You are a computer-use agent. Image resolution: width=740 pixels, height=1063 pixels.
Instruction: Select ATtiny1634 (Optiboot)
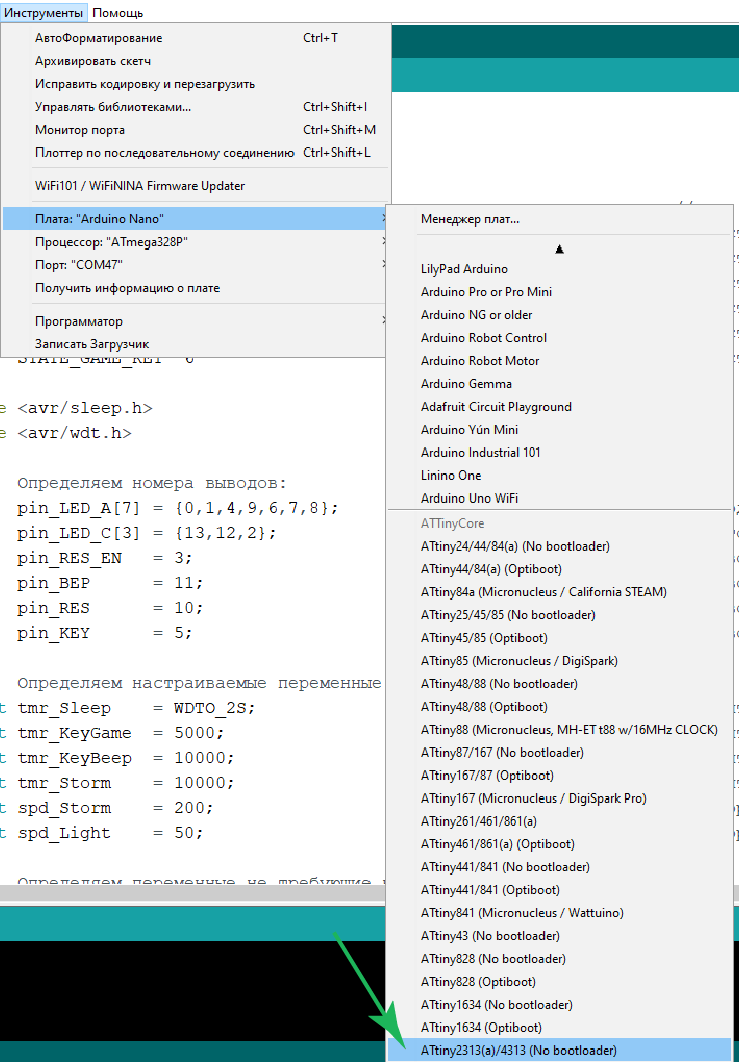(x=560, y=1028)
